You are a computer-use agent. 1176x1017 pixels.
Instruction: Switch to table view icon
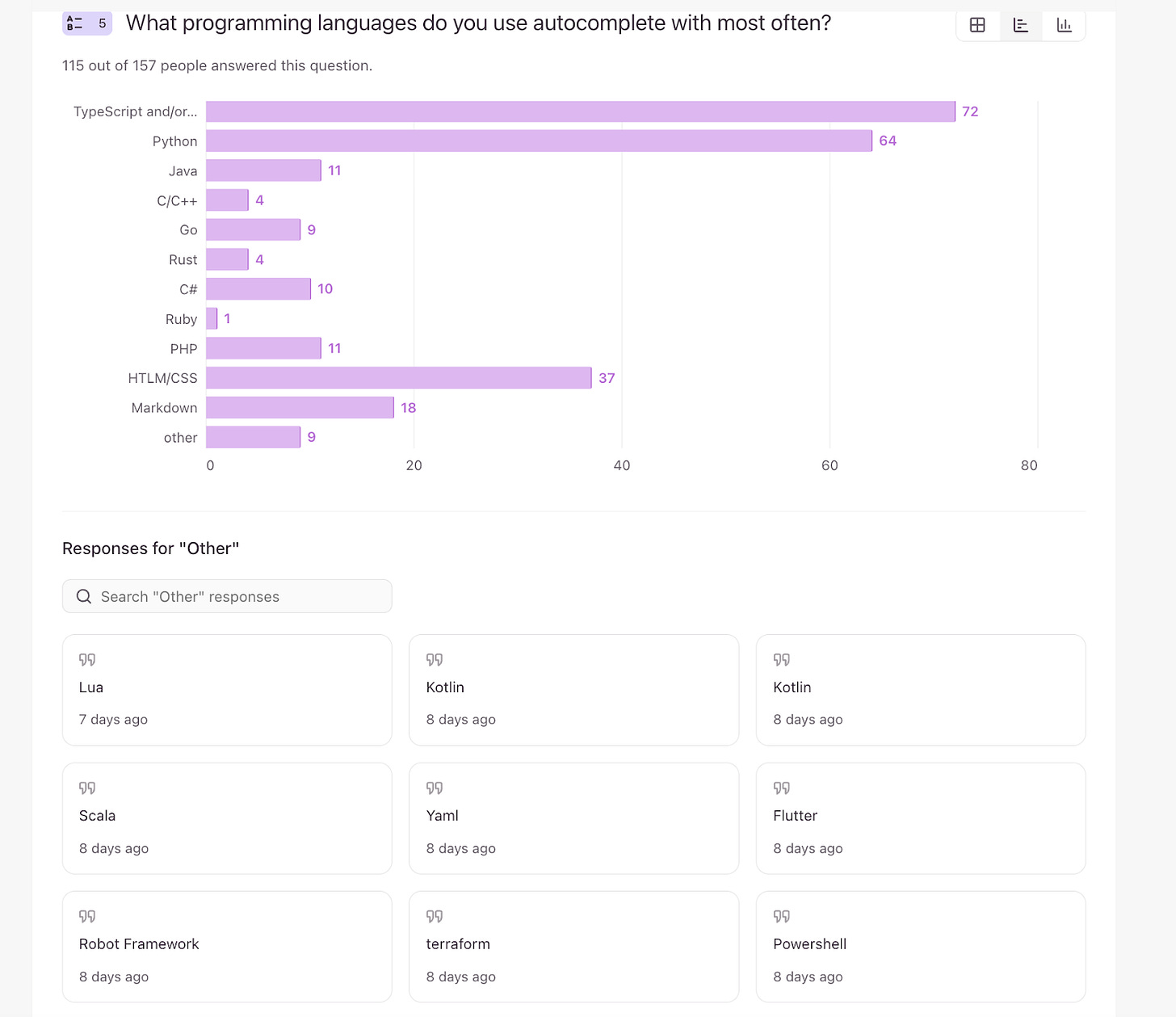click(x=977, y=25)
